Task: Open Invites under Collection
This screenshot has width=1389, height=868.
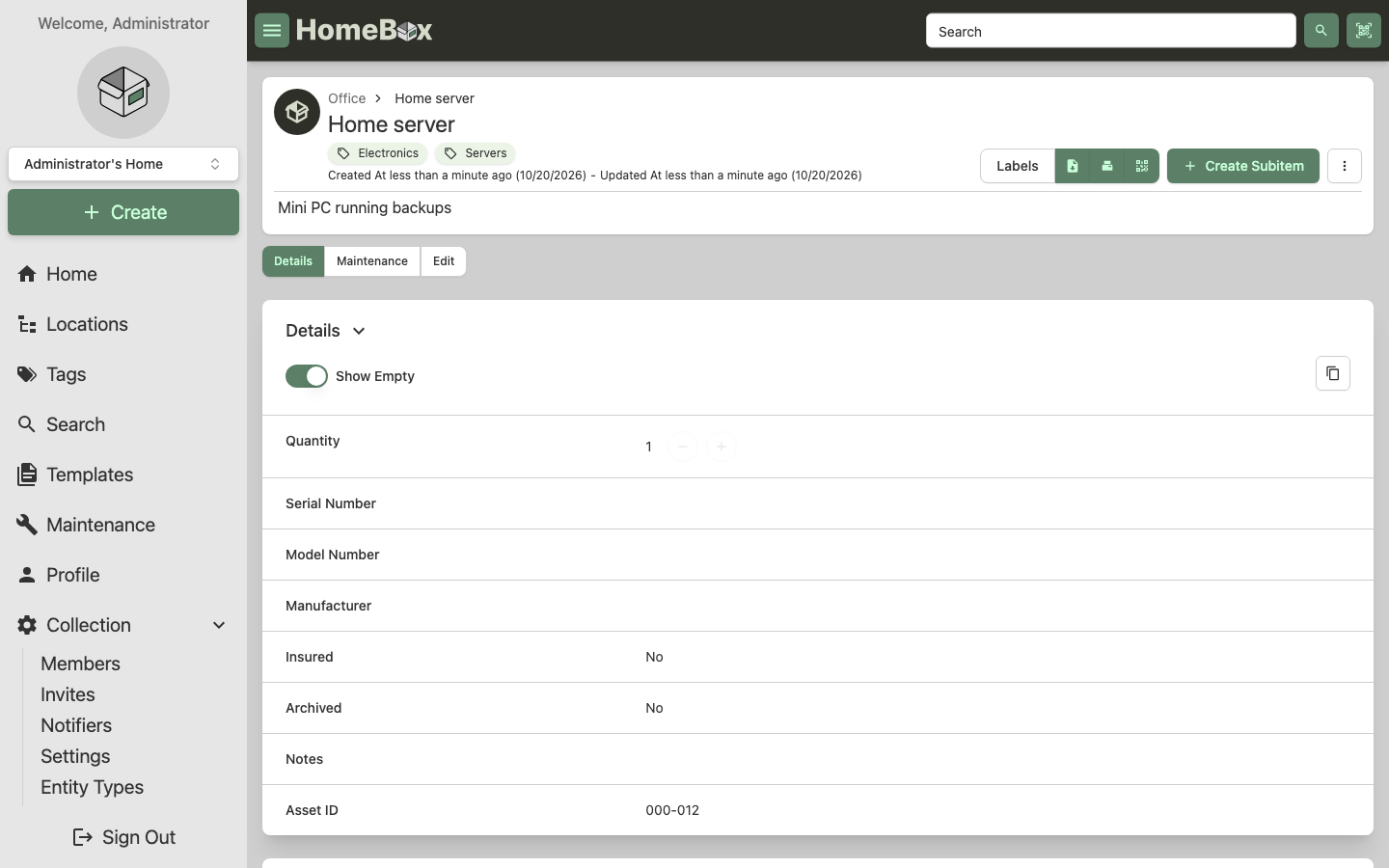Action: [x=68, y=694]
